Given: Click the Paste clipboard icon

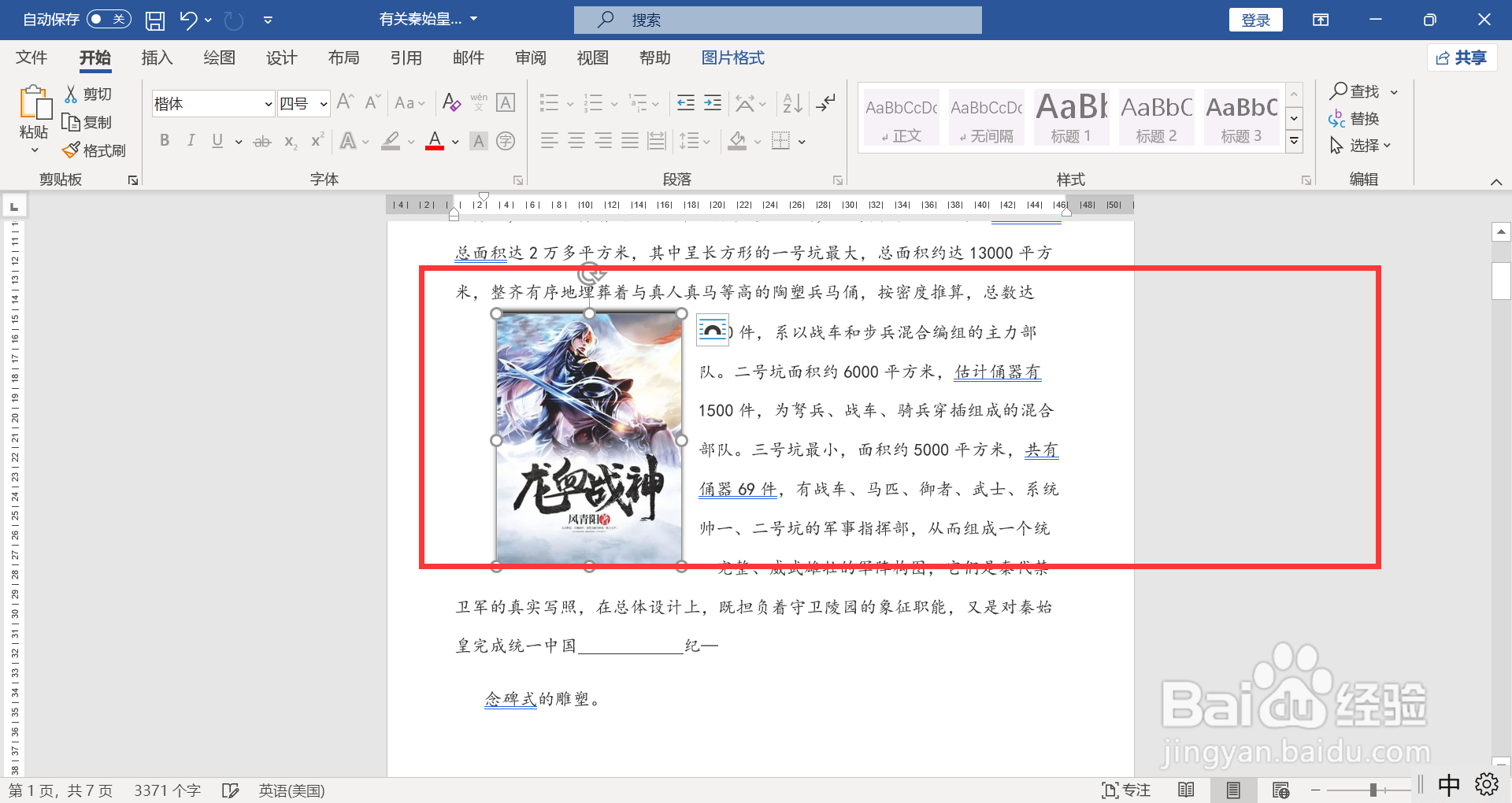Looking at the screenshot, I should click(34, 104).
